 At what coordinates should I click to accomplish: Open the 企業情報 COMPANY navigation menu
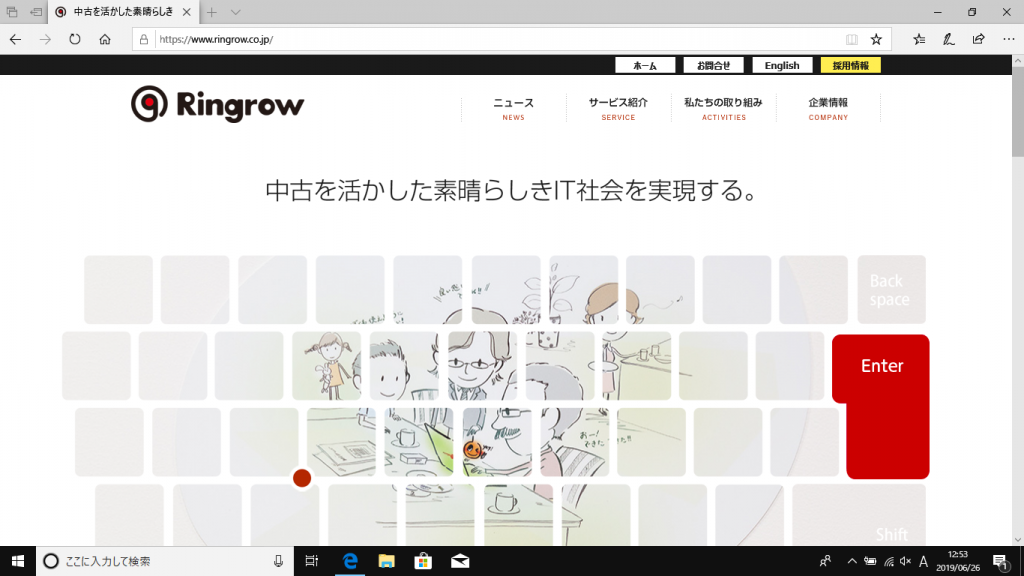tap(828, 104)
